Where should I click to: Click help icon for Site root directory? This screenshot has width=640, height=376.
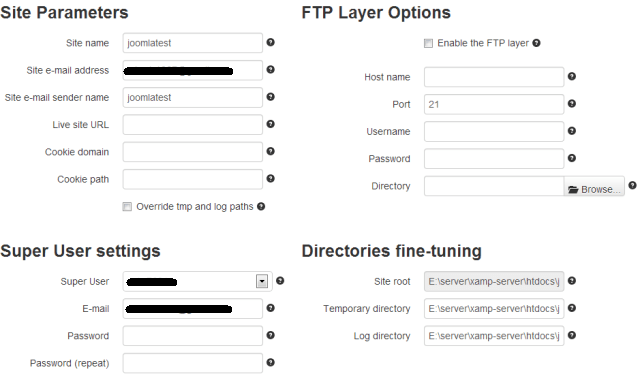tap(571, 280)
